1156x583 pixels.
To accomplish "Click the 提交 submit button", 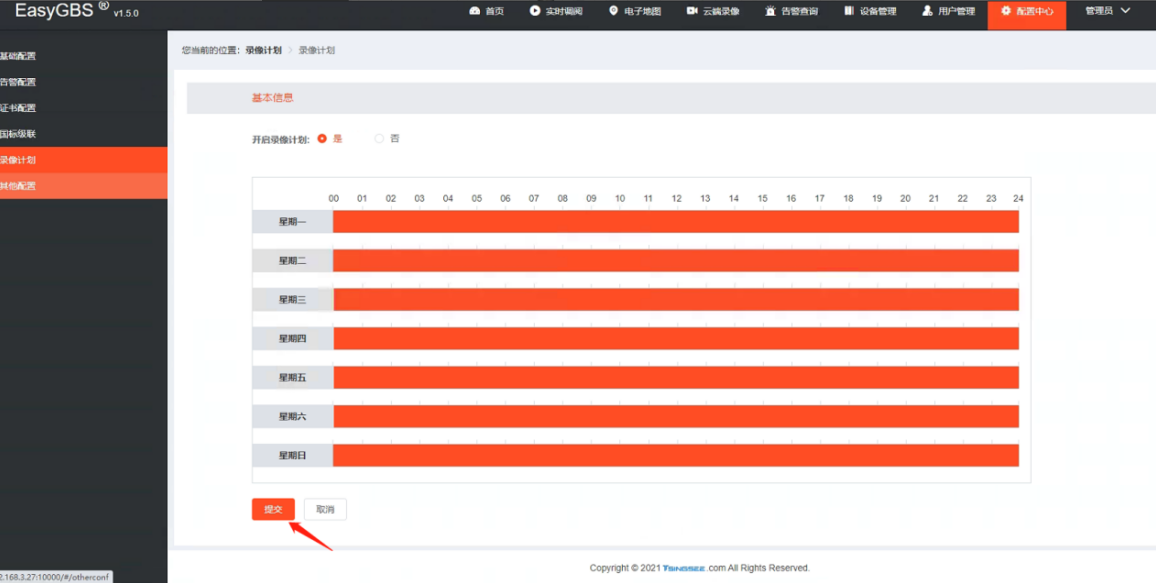I will (274, 509).
